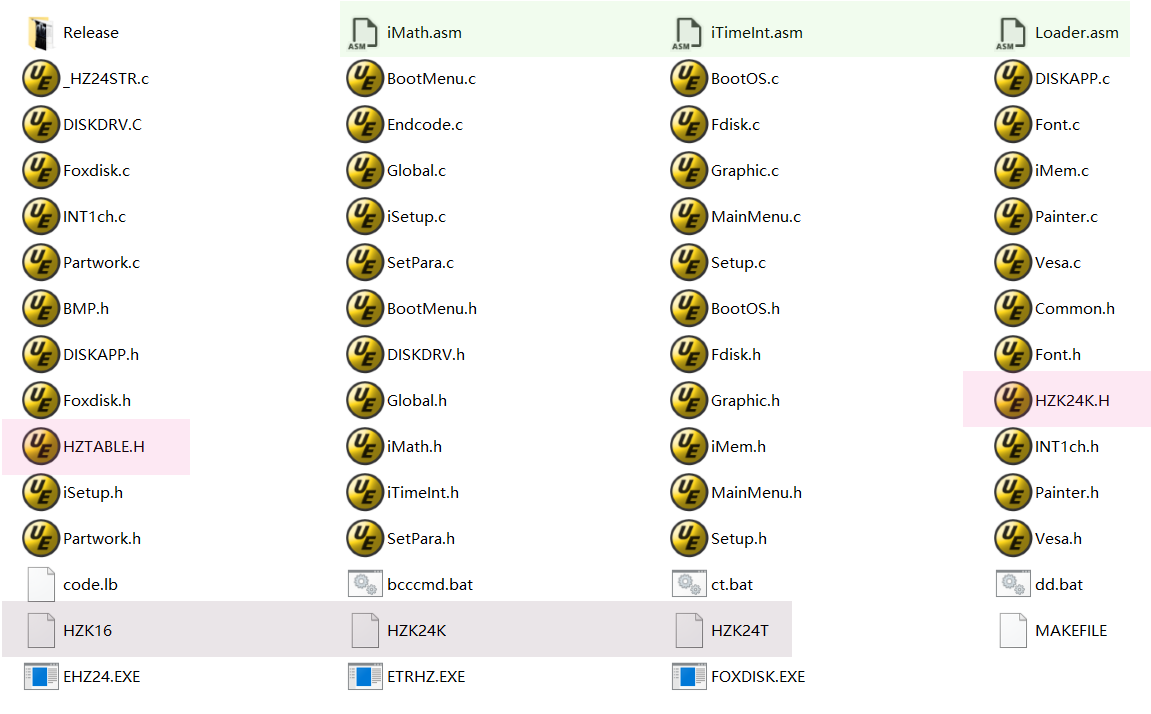Screen dimensions: 1151x714
Task: Select the file name Vesa.h
Action: point(1059,539)
